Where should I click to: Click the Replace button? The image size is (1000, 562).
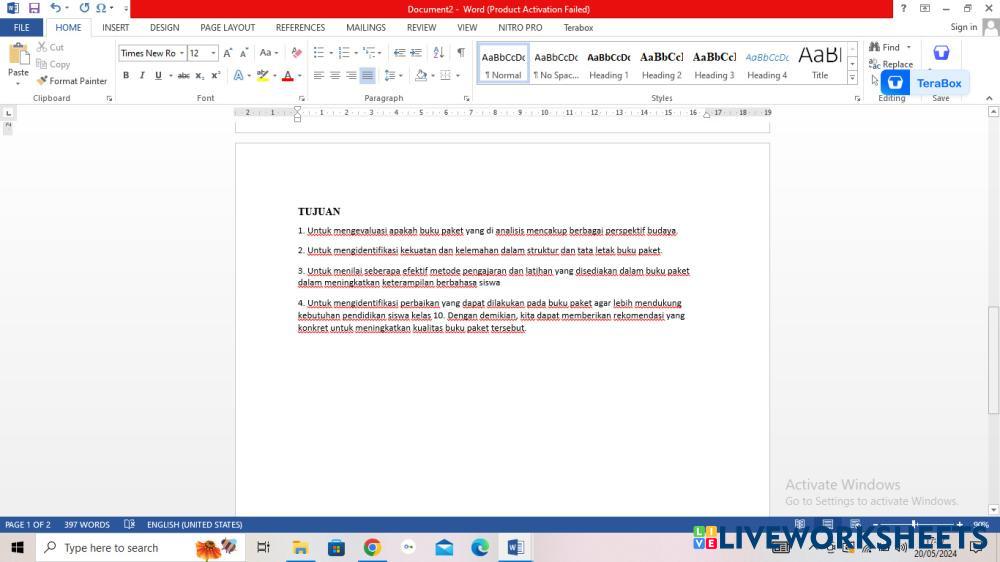tap(890, 64)
